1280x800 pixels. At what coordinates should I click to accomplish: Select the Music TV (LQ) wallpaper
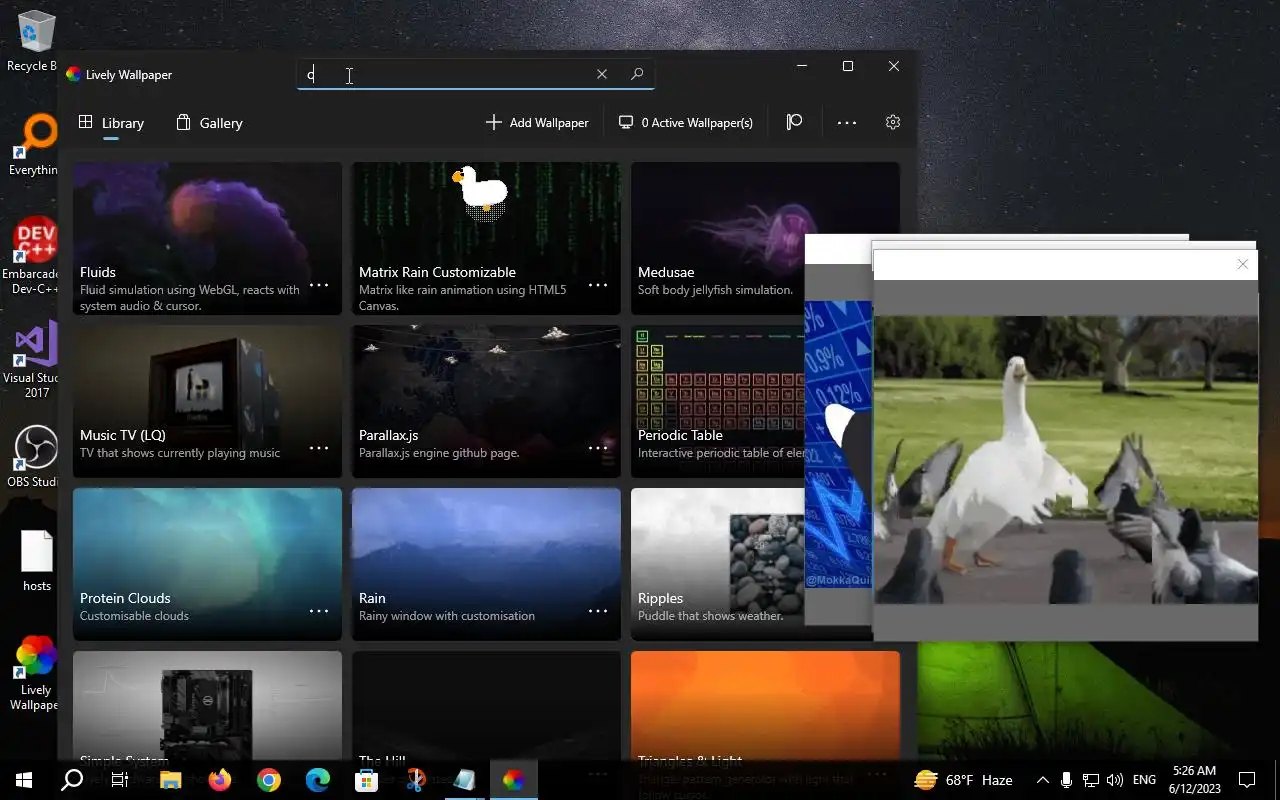207,401
